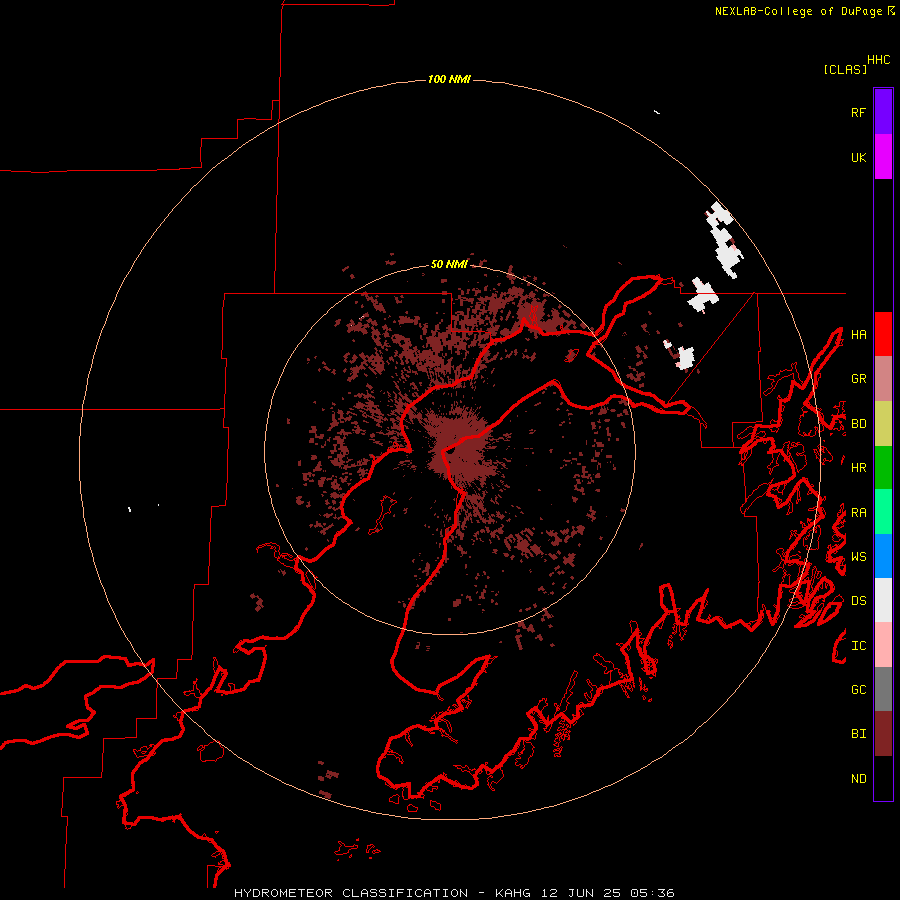900x900 pixels.
Task: Click the KAHG station identifier
Action: (513, 893)
